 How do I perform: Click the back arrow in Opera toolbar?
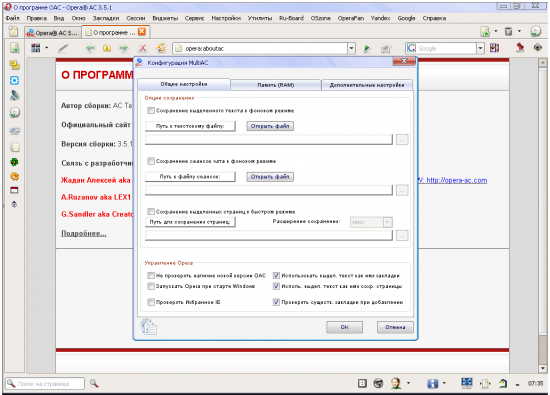click(90, 48)
